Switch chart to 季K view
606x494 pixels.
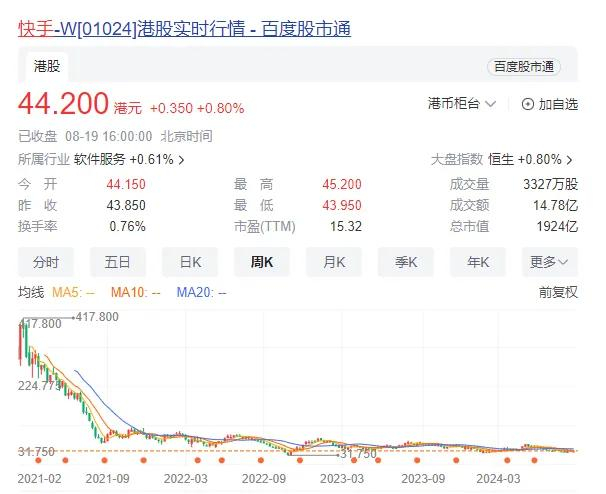coord(406,262)
